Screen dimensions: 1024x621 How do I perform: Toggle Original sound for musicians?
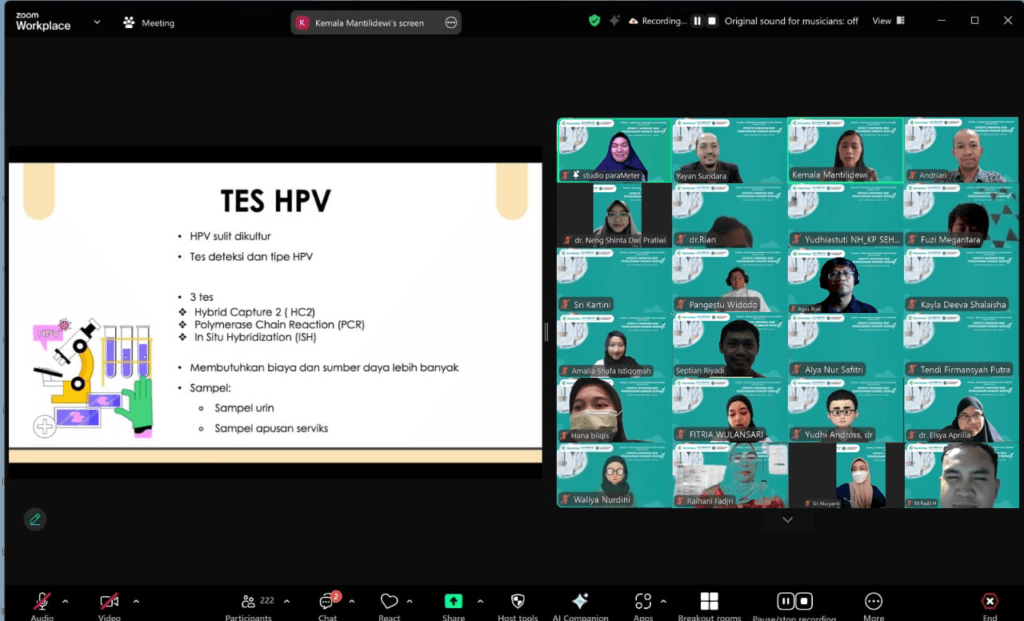coord(790,21)
